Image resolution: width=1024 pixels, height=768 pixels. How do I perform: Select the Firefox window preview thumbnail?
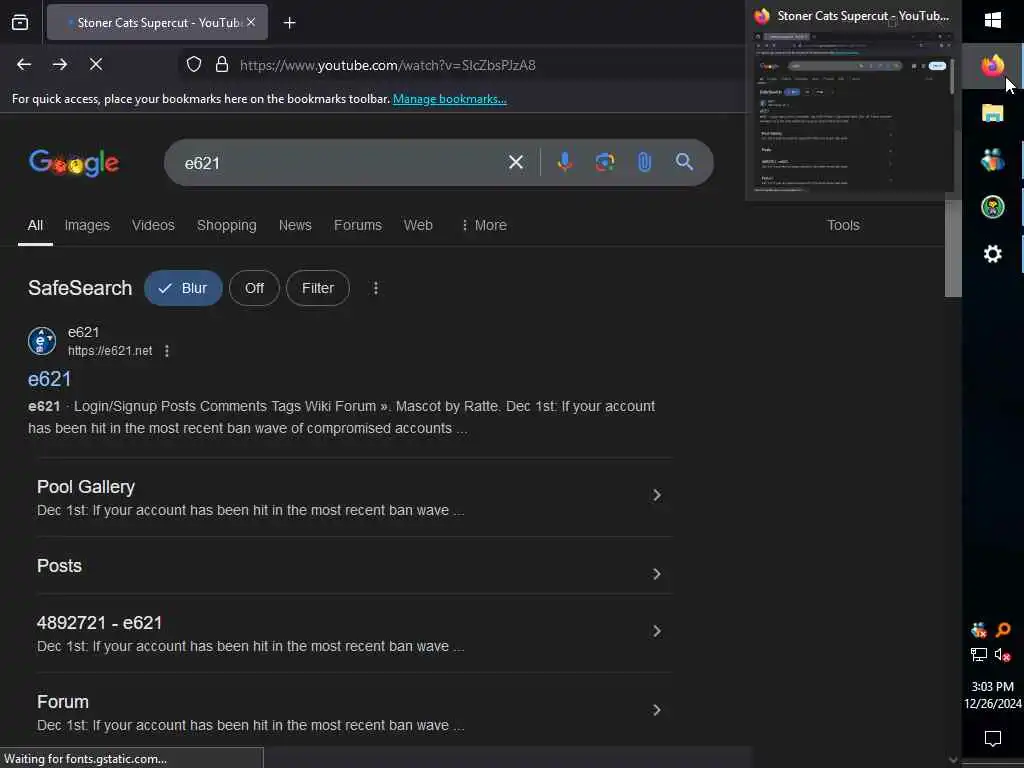pyautogui.click(x=854, y=110)
